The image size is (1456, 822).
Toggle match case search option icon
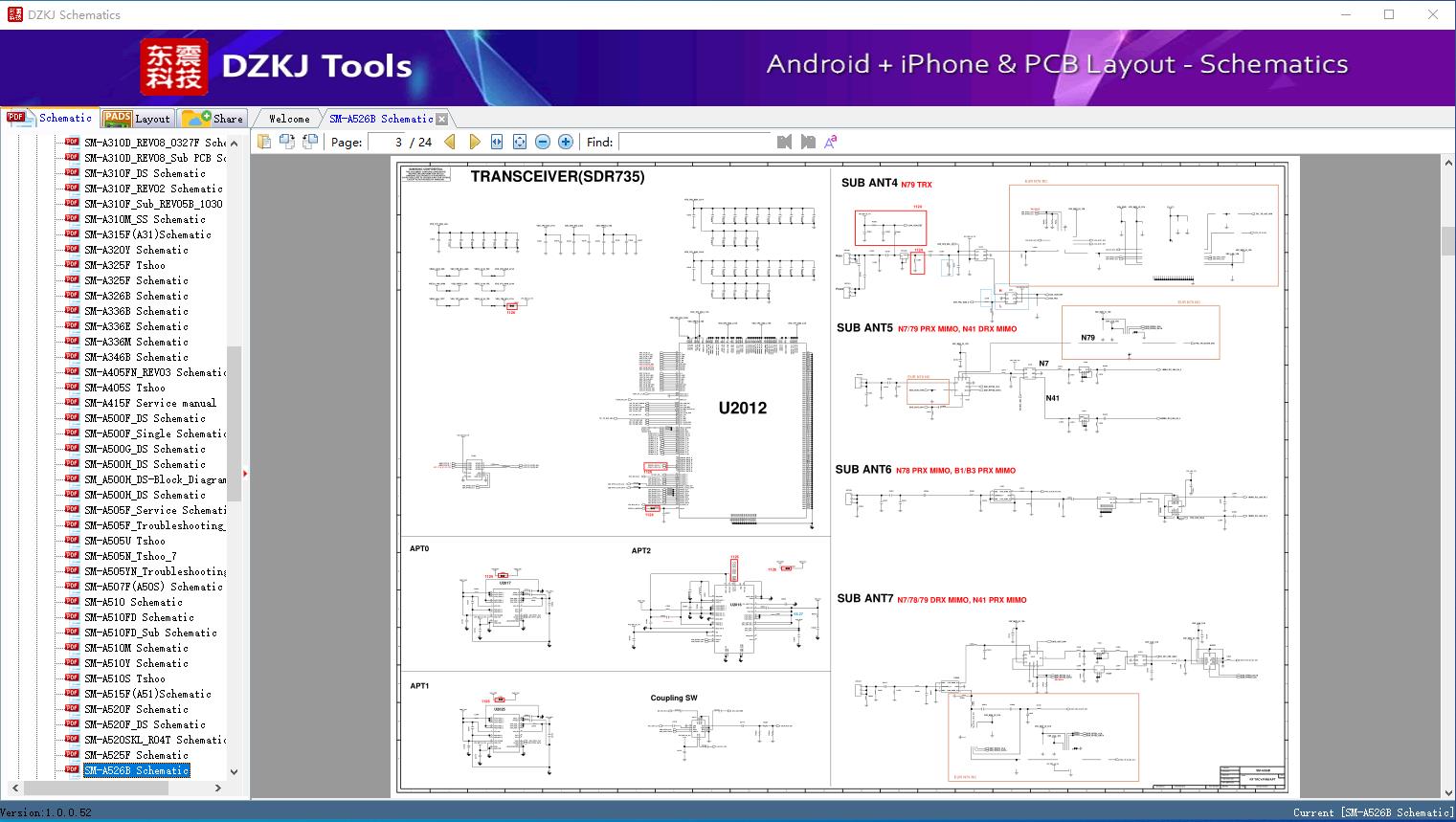(831, 142)
